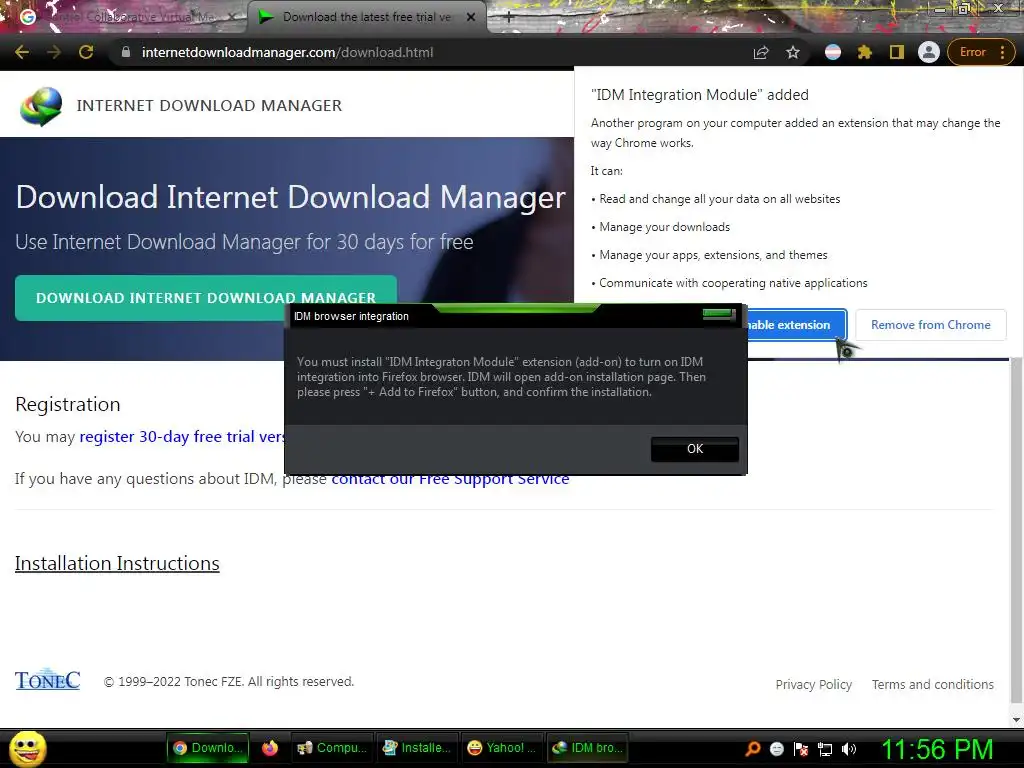Screen dimensions: 1024x768
Task: Click the "© 1999–2022 Tonec FZE" copyright text
Action: (x=229, y=682)
